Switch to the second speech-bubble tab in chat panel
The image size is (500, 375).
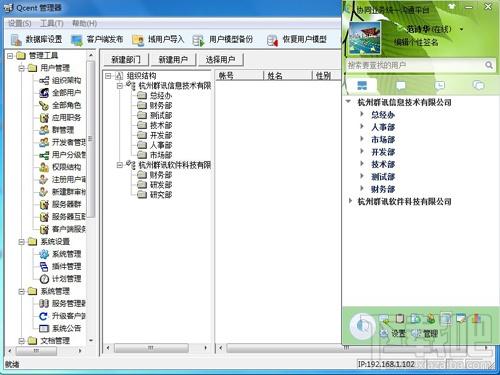pos(401,86)
